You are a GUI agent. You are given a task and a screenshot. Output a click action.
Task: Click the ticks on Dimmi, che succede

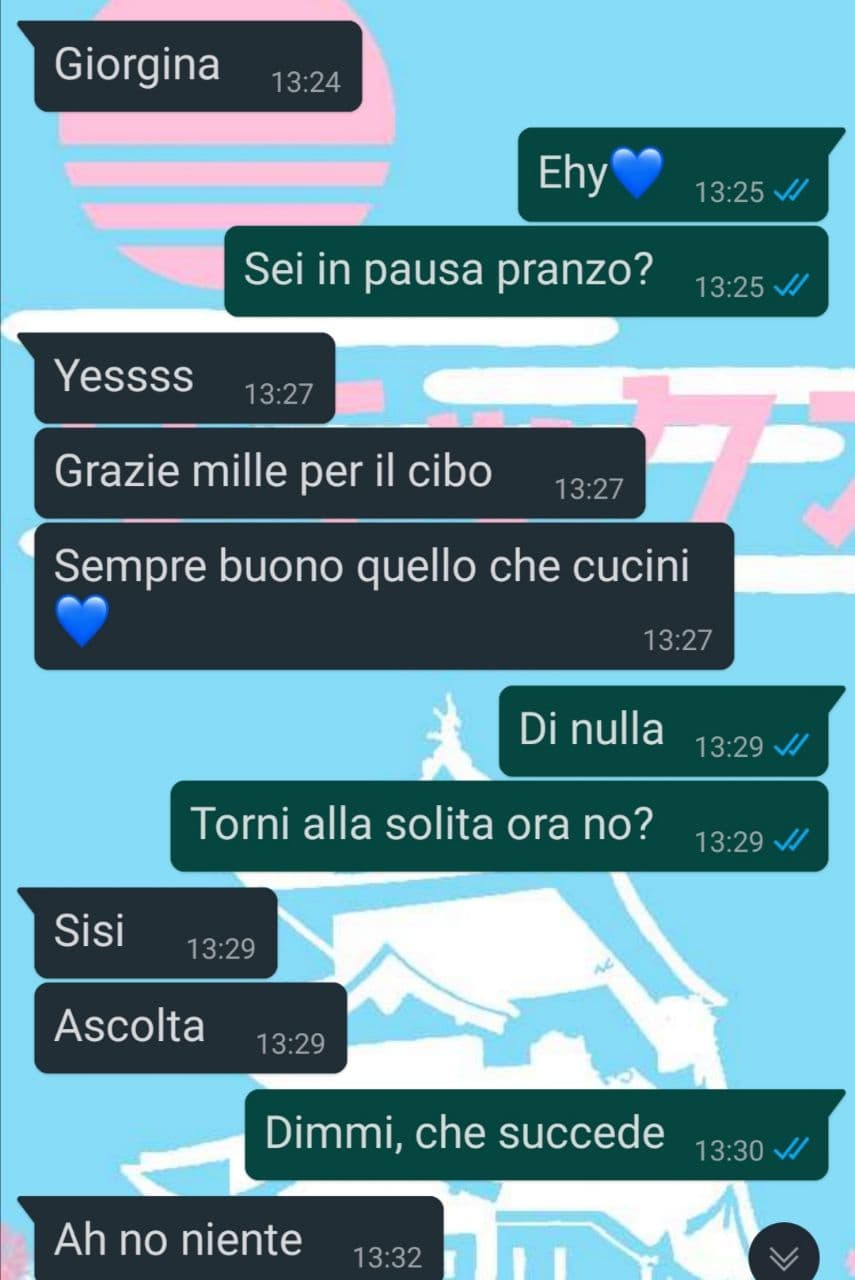tap(792, 1150)
